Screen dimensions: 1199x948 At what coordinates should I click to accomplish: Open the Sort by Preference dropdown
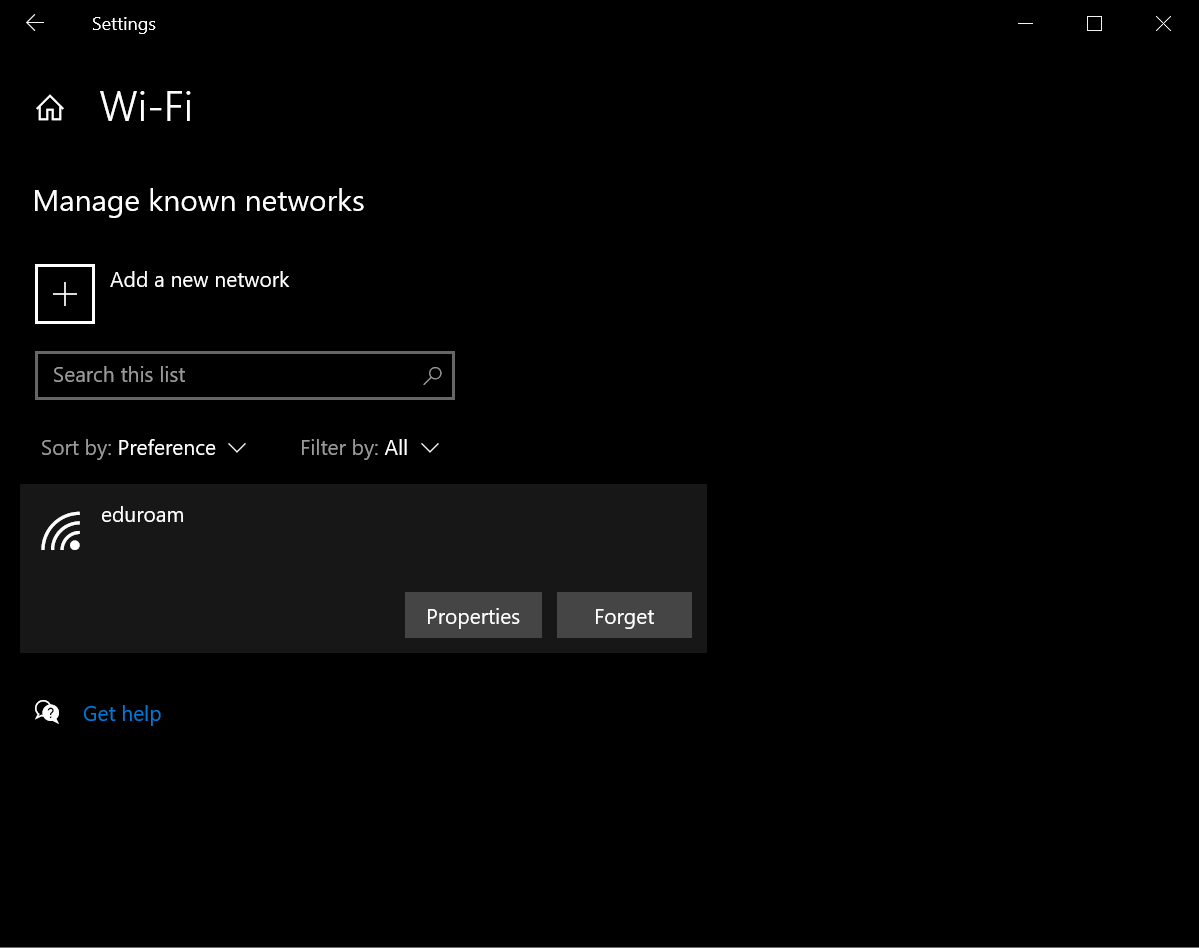point(144,448)
